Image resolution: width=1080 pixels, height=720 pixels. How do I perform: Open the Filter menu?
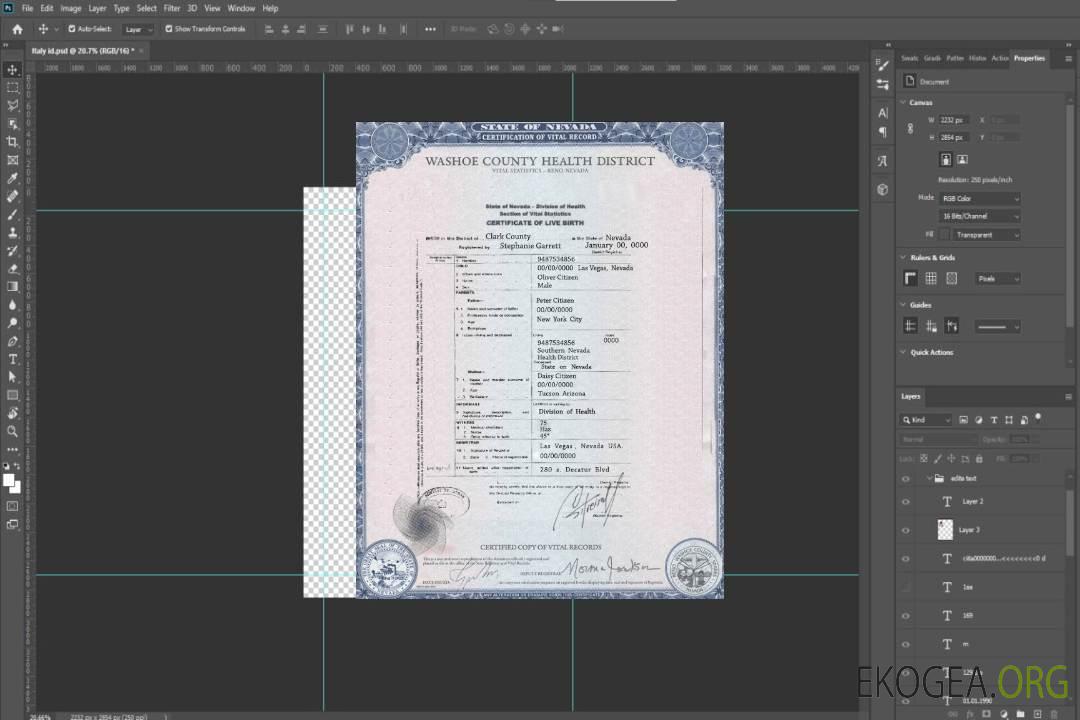tap(172, 8)
